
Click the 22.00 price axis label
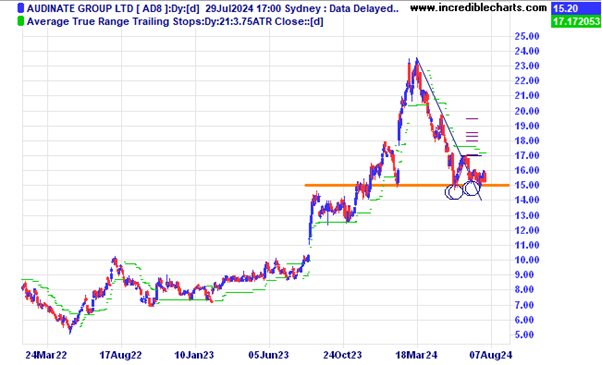click(527, 81)
